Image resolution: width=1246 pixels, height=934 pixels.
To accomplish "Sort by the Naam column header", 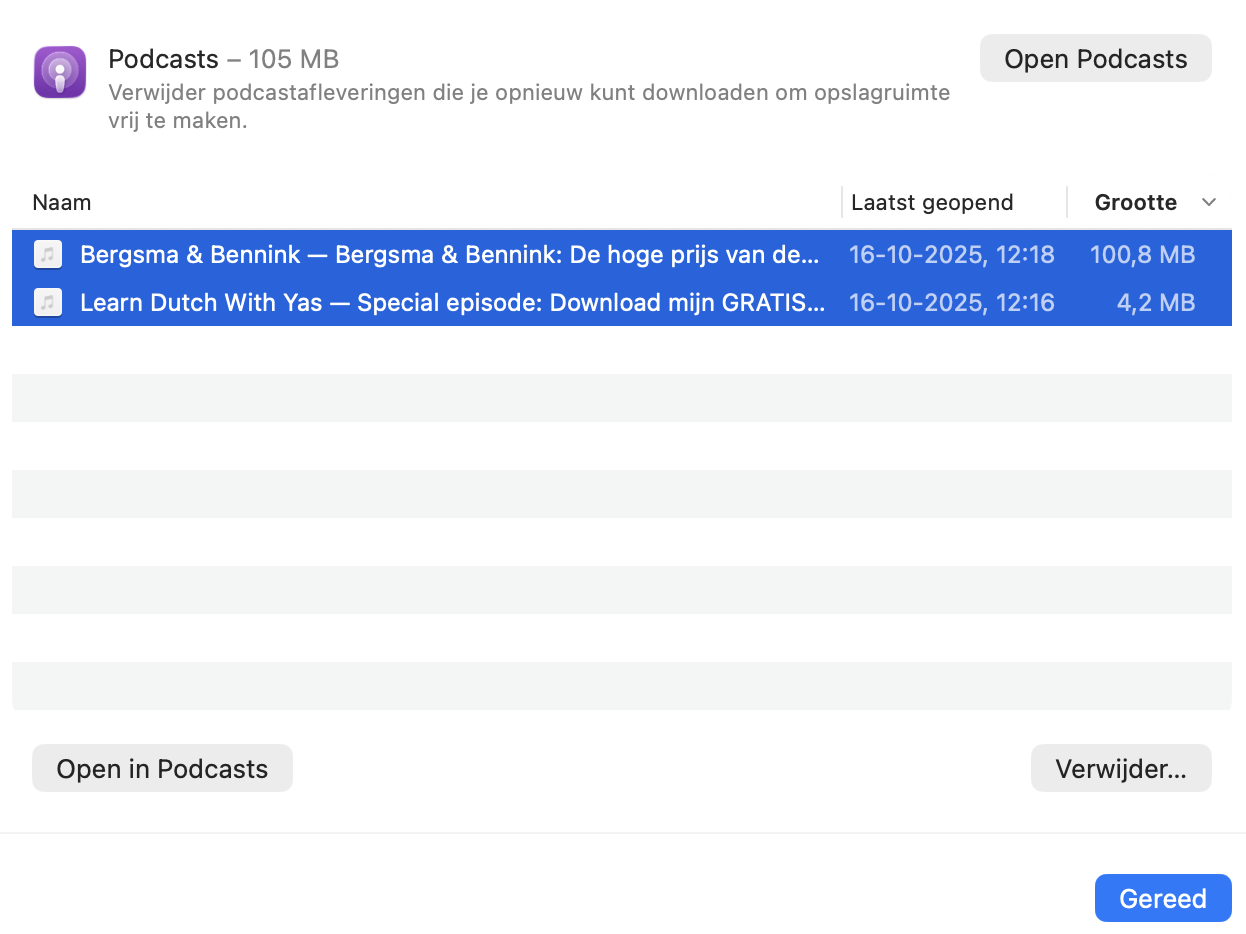I will pyautogui.click(x=62, y=203).
